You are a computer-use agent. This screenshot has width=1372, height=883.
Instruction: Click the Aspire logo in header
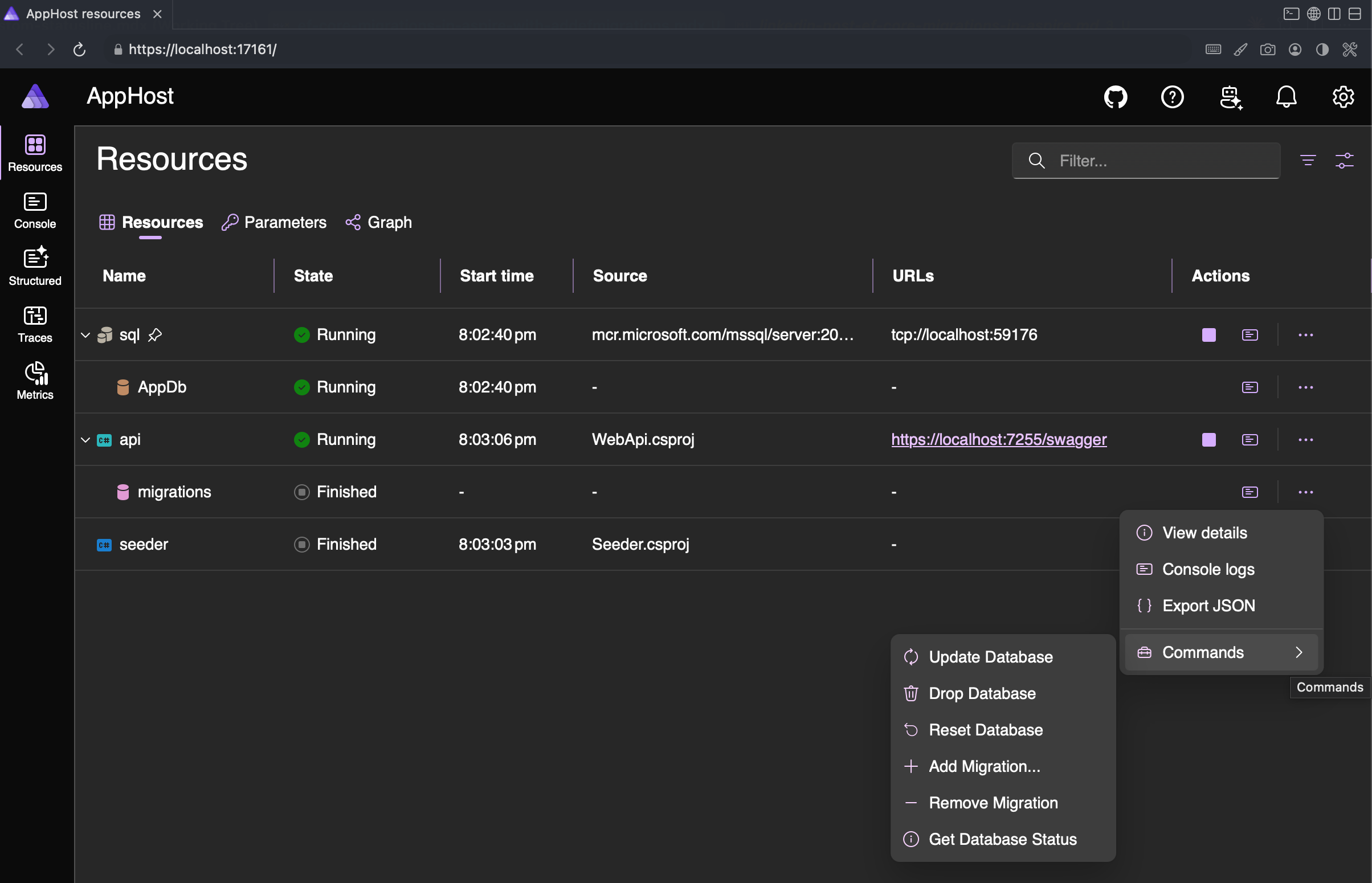click(x=35, y=96)
